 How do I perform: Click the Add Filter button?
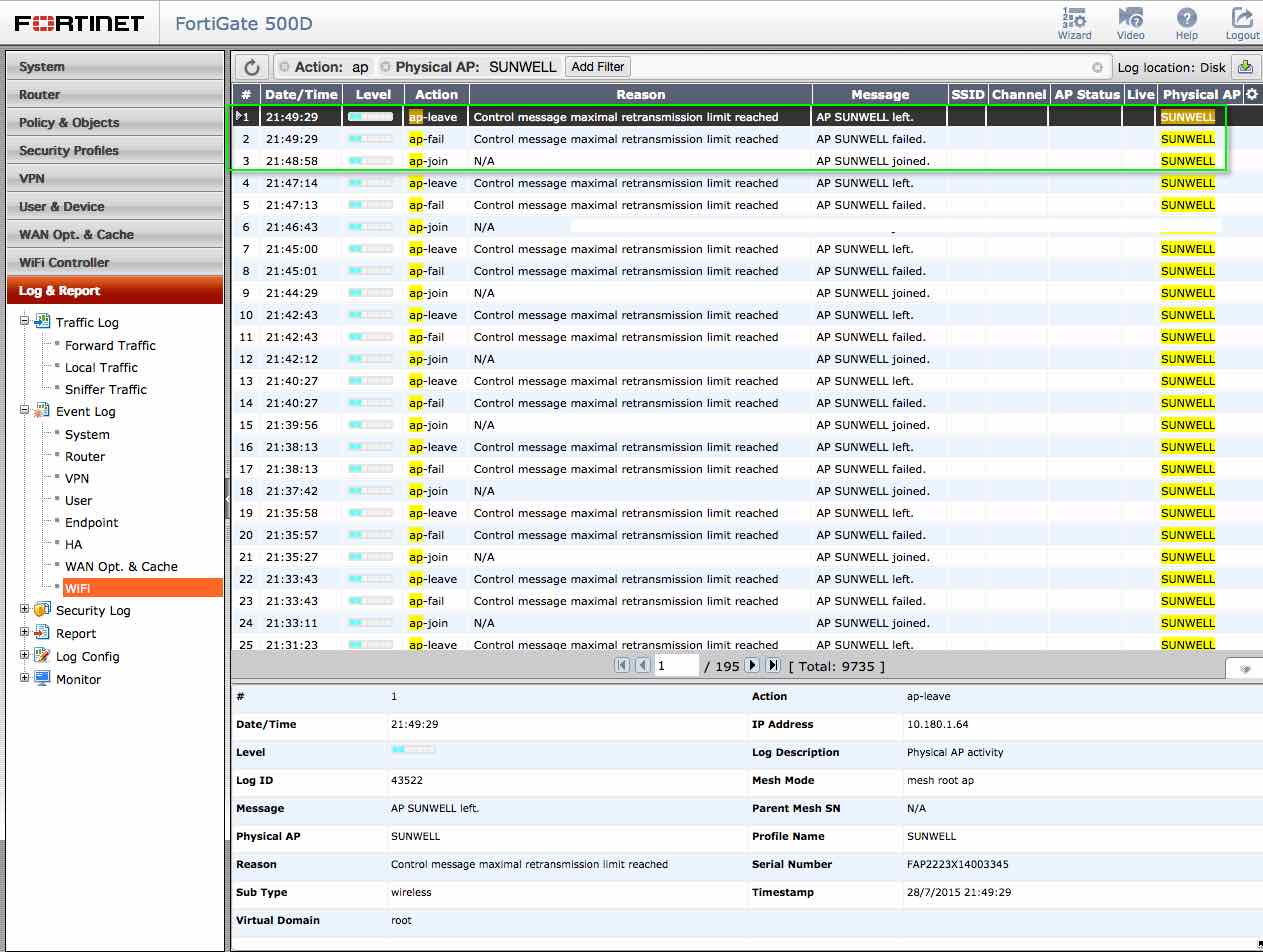[x=597, y=67]
